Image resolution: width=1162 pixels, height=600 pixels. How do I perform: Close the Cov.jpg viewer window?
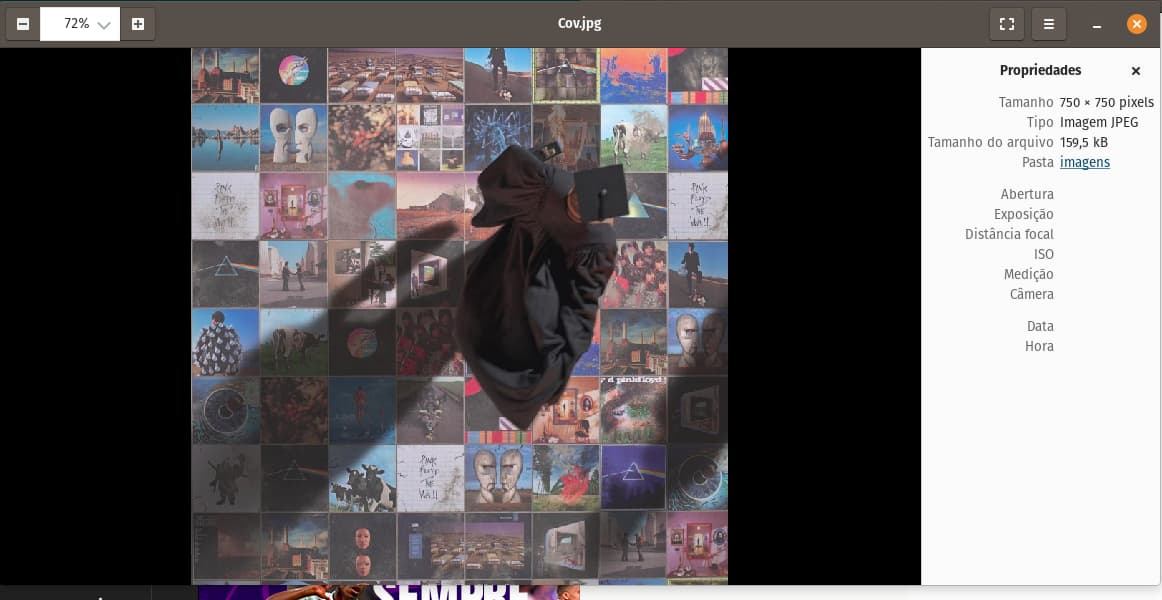pos(1136,24)
